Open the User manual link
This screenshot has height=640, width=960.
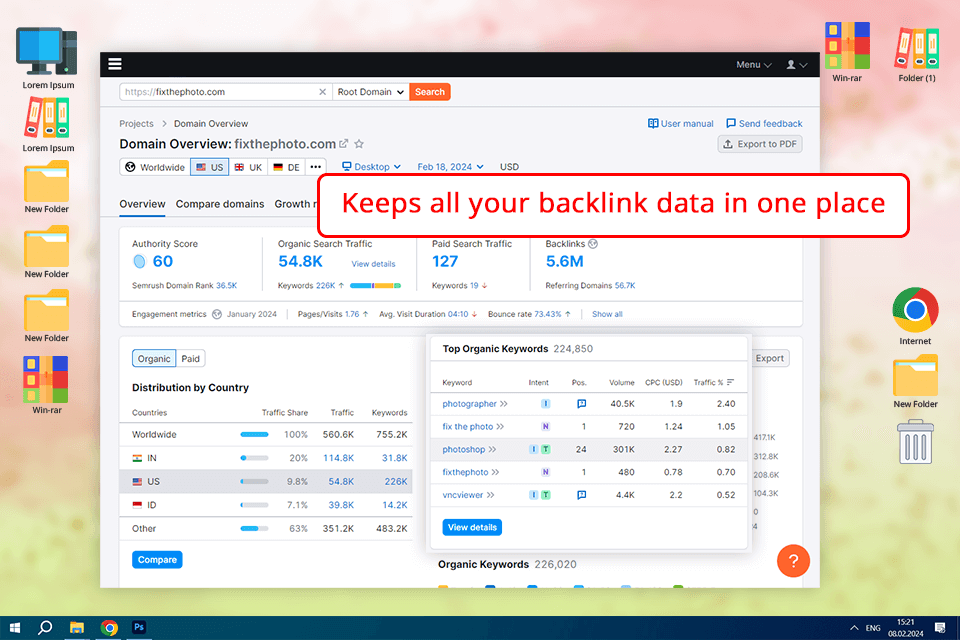(681, 123)
